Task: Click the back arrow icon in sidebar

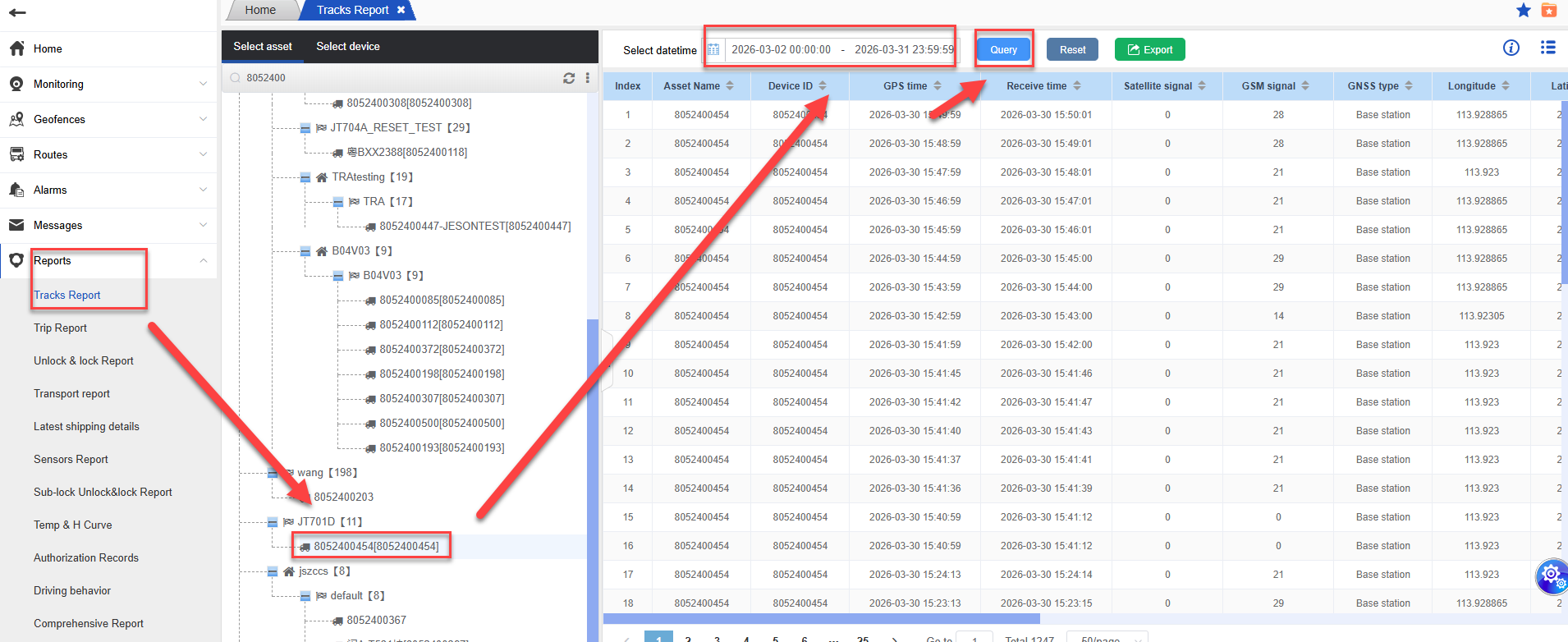Action: click(17, 12)
